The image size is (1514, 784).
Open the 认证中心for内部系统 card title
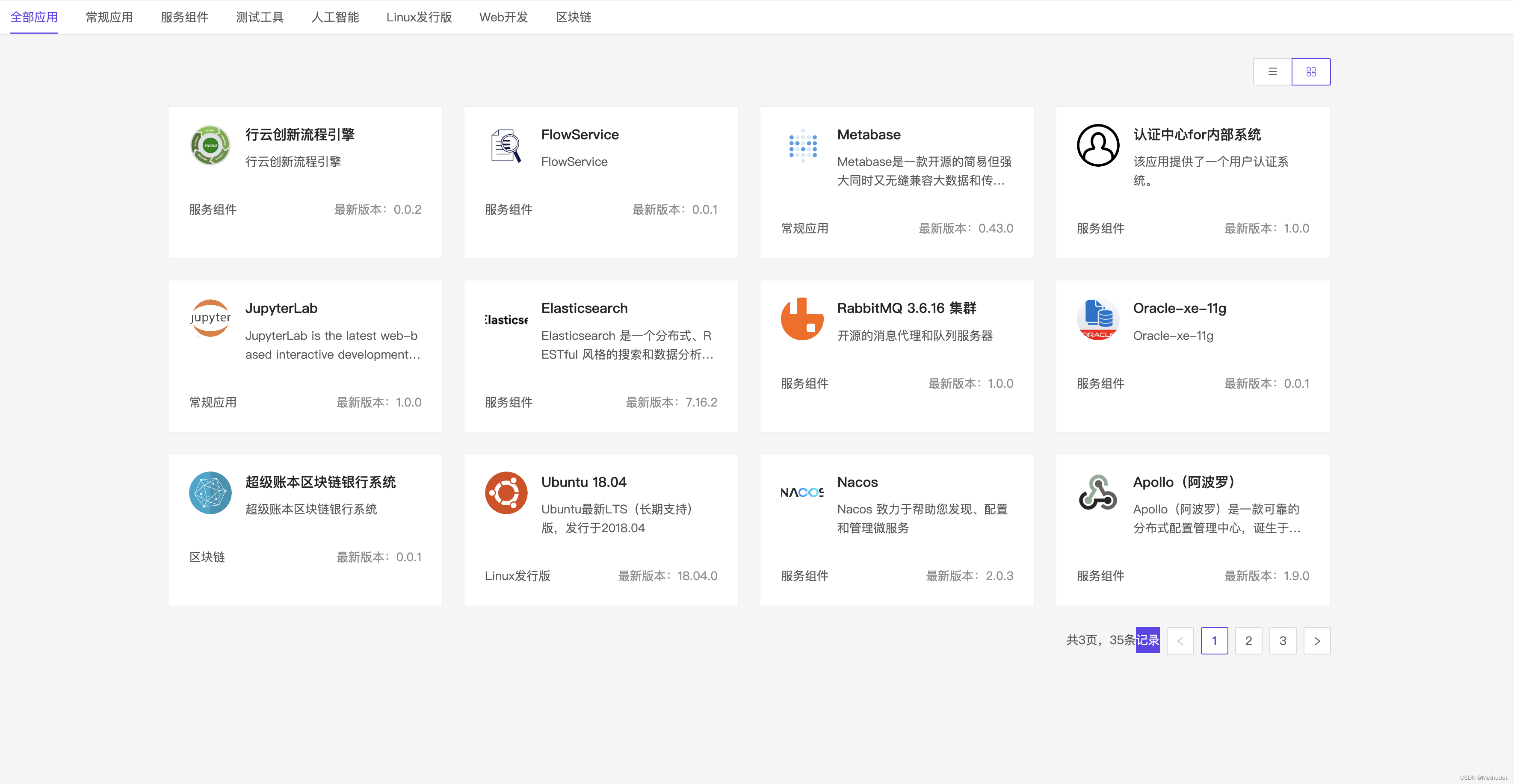[x=1197, y=135]
